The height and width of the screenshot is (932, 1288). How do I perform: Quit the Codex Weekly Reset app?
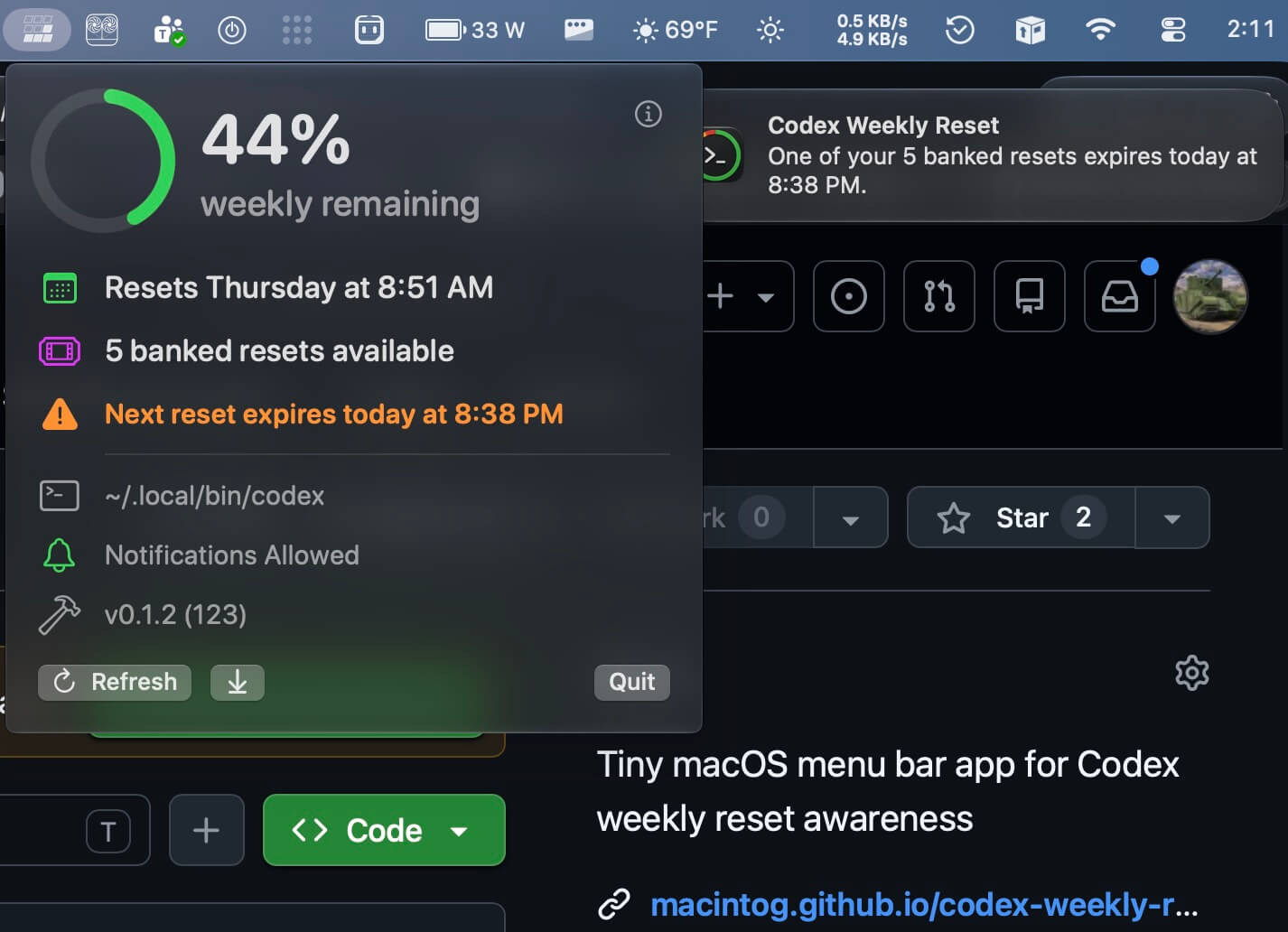pos(632,682)
